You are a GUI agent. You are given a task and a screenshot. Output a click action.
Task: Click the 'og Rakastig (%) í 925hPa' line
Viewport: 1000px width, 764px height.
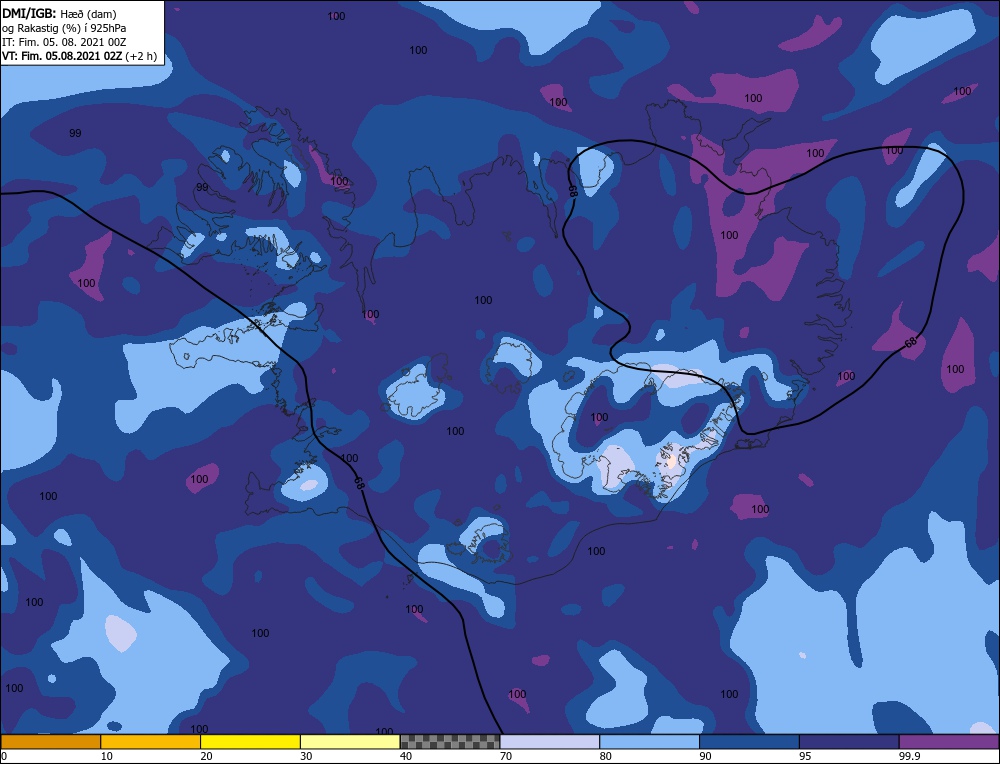click(x=64, y=28)
